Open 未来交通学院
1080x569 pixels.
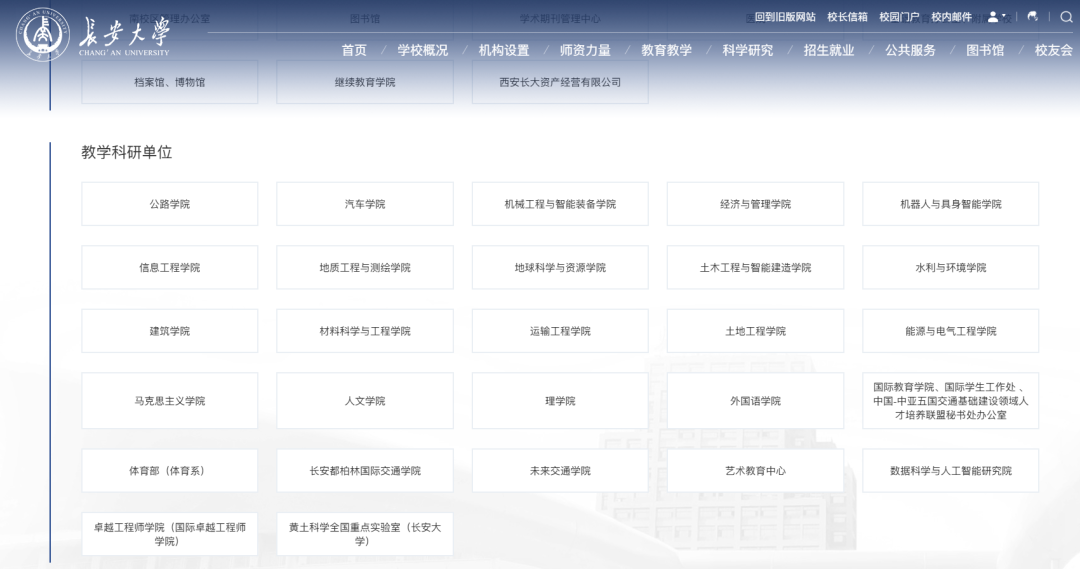tap(560, 471)
